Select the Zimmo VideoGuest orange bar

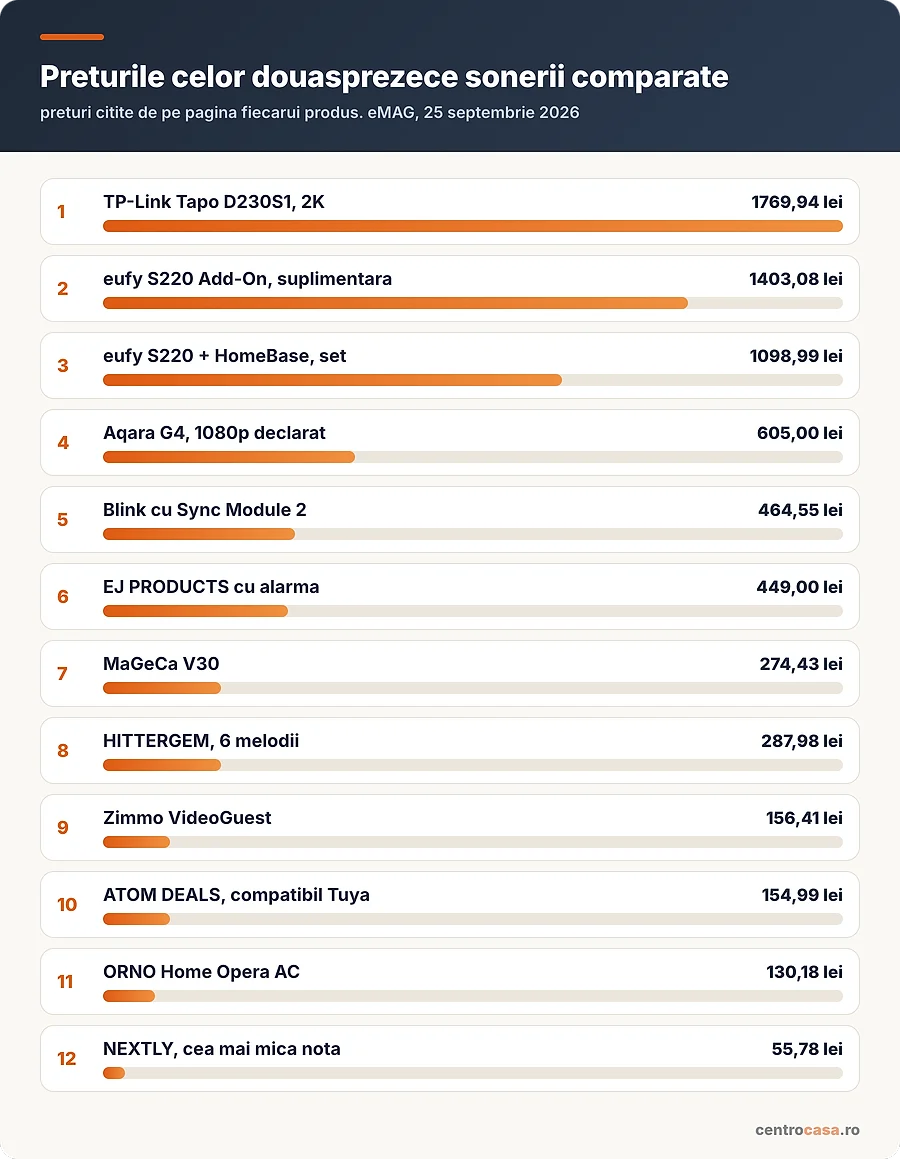click(137, 842)
